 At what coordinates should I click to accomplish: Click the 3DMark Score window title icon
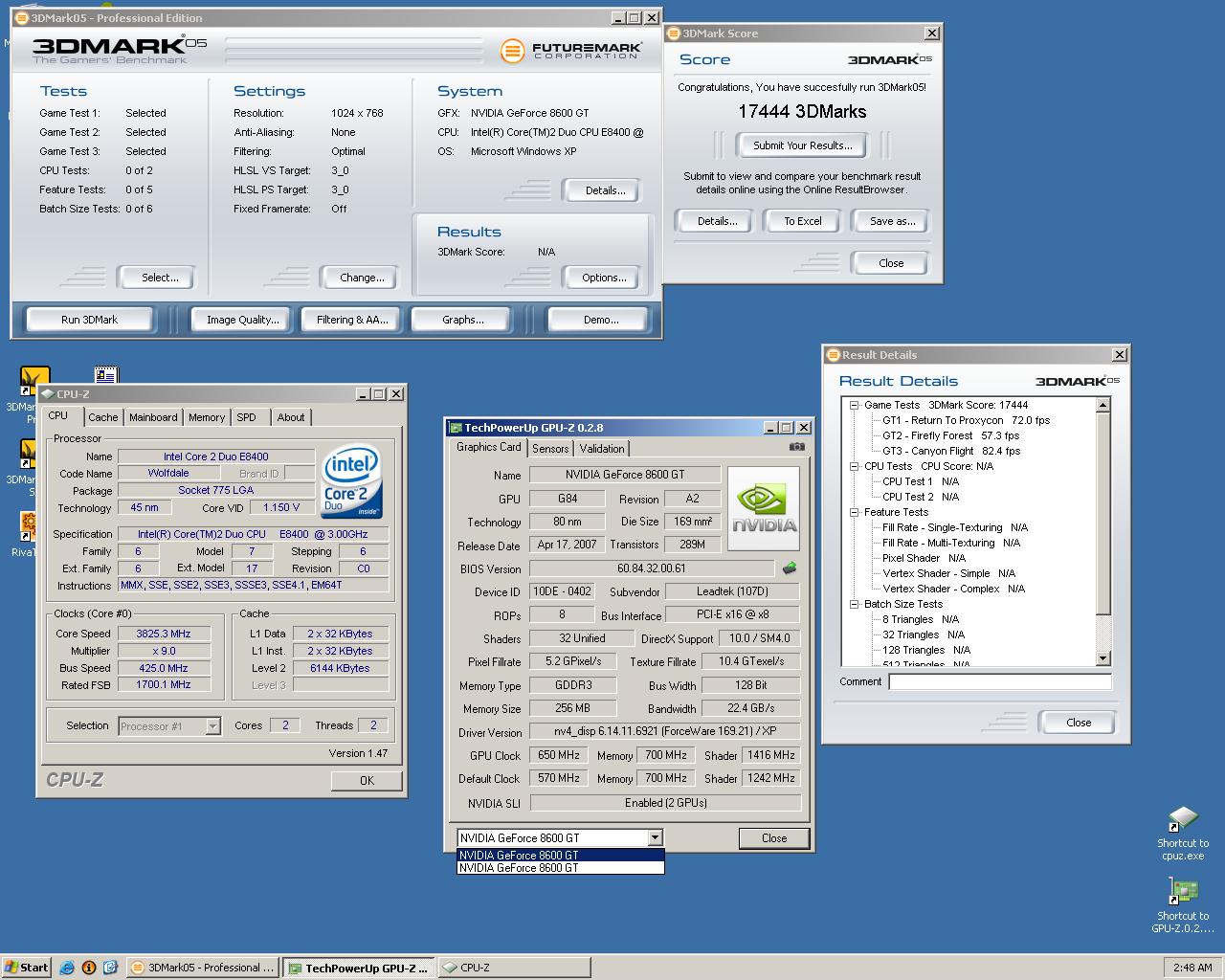(x=673, y=33)
